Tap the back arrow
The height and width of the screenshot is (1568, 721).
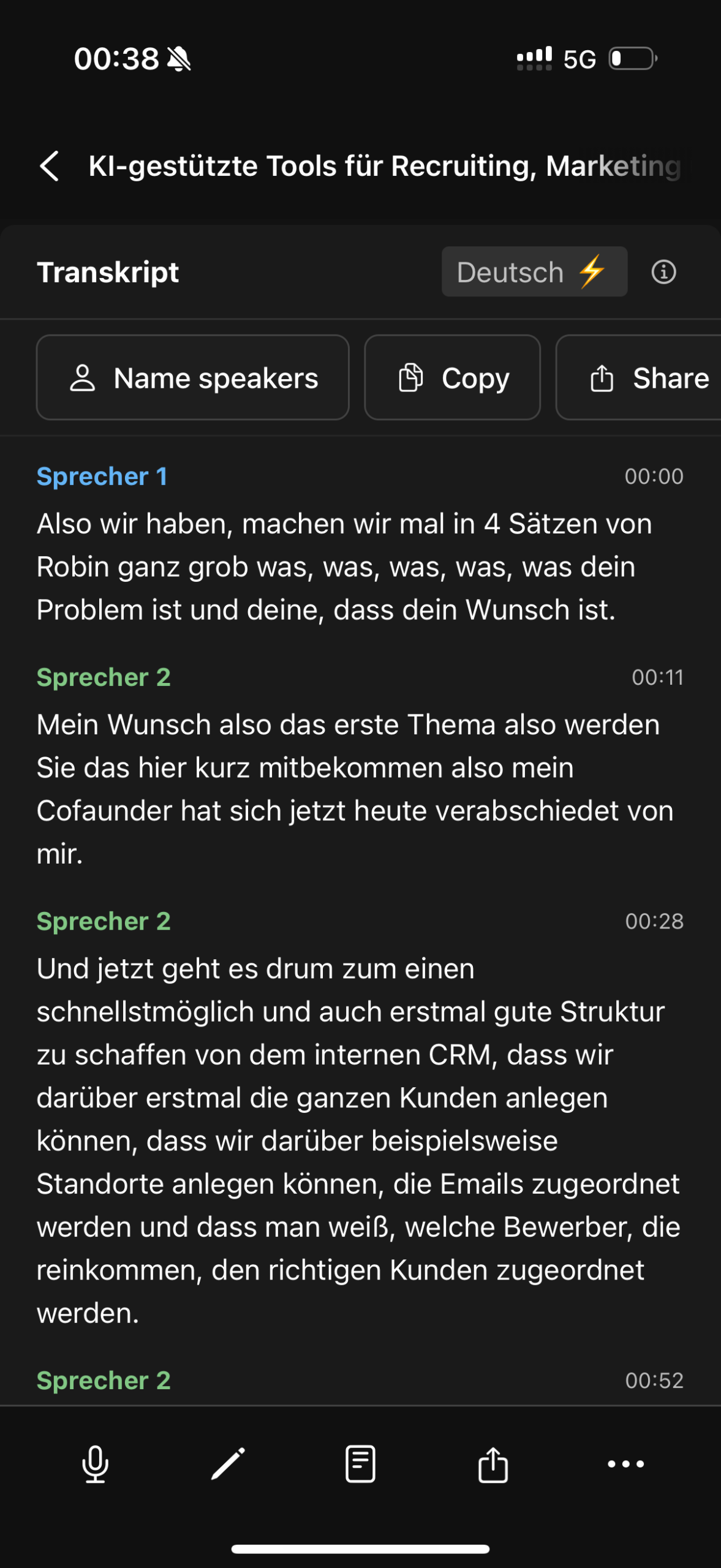[50, 166]
